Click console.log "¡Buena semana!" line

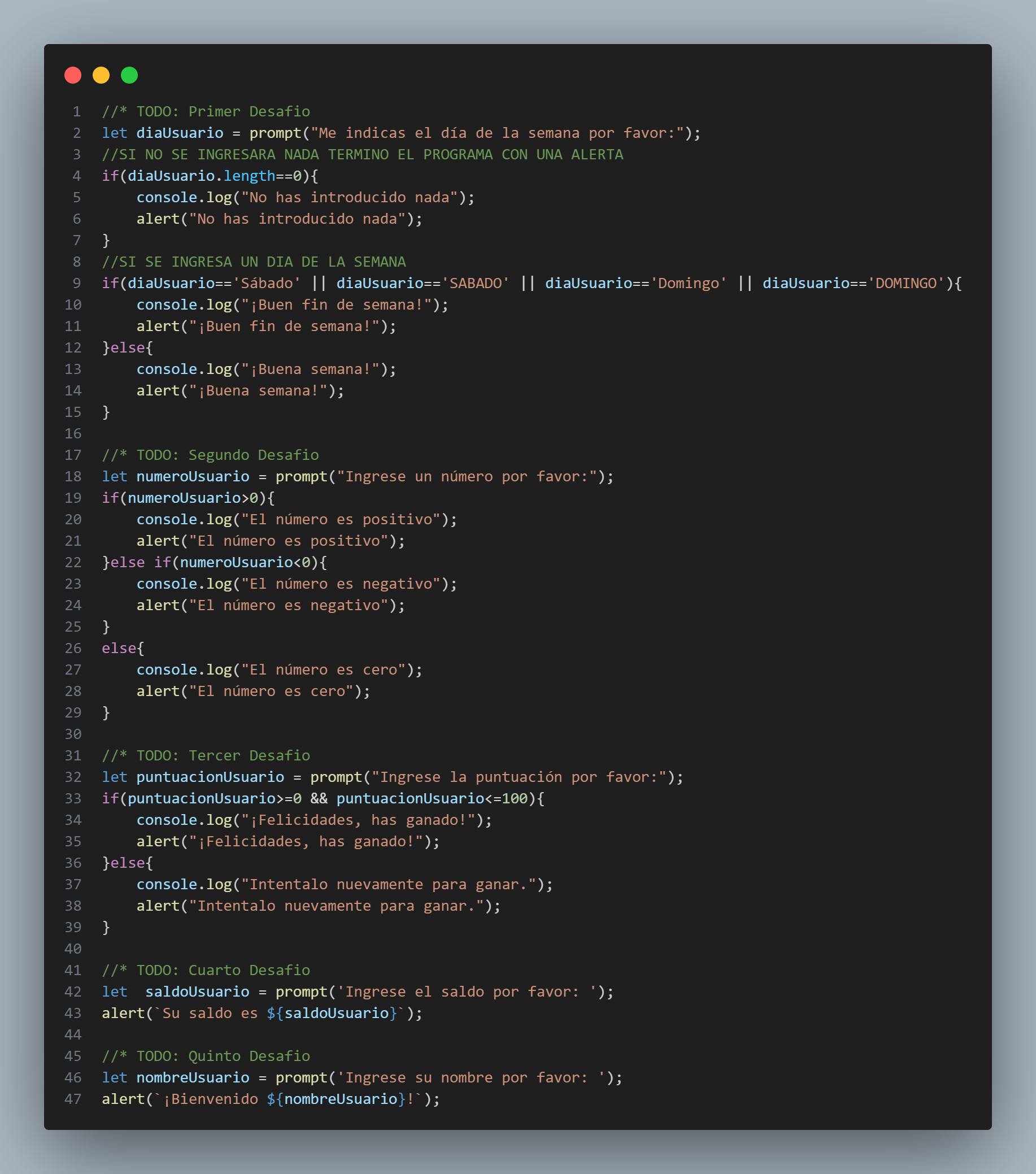pos(267,369)
